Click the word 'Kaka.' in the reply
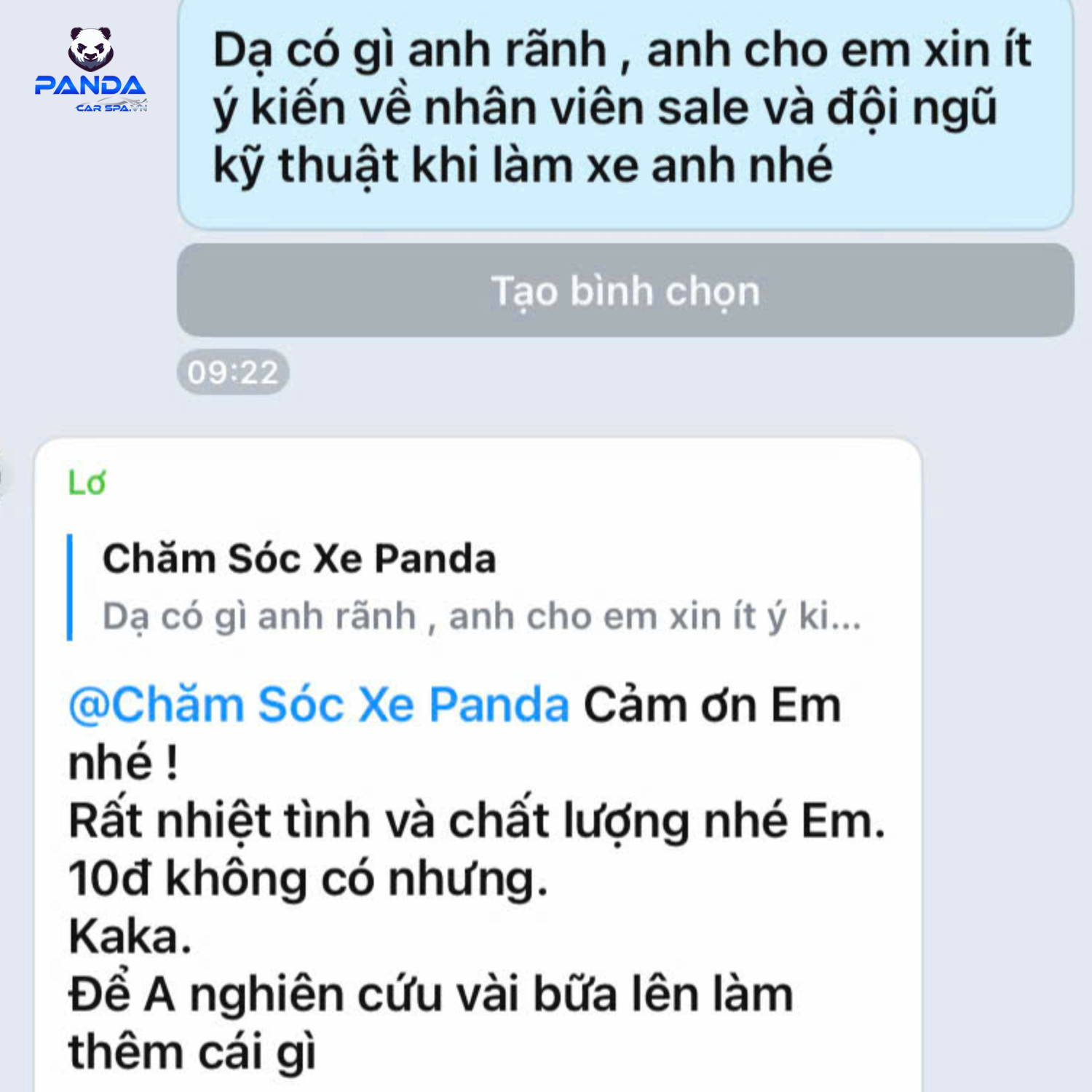This screenshot has height=1092, width=1092. 130,936
